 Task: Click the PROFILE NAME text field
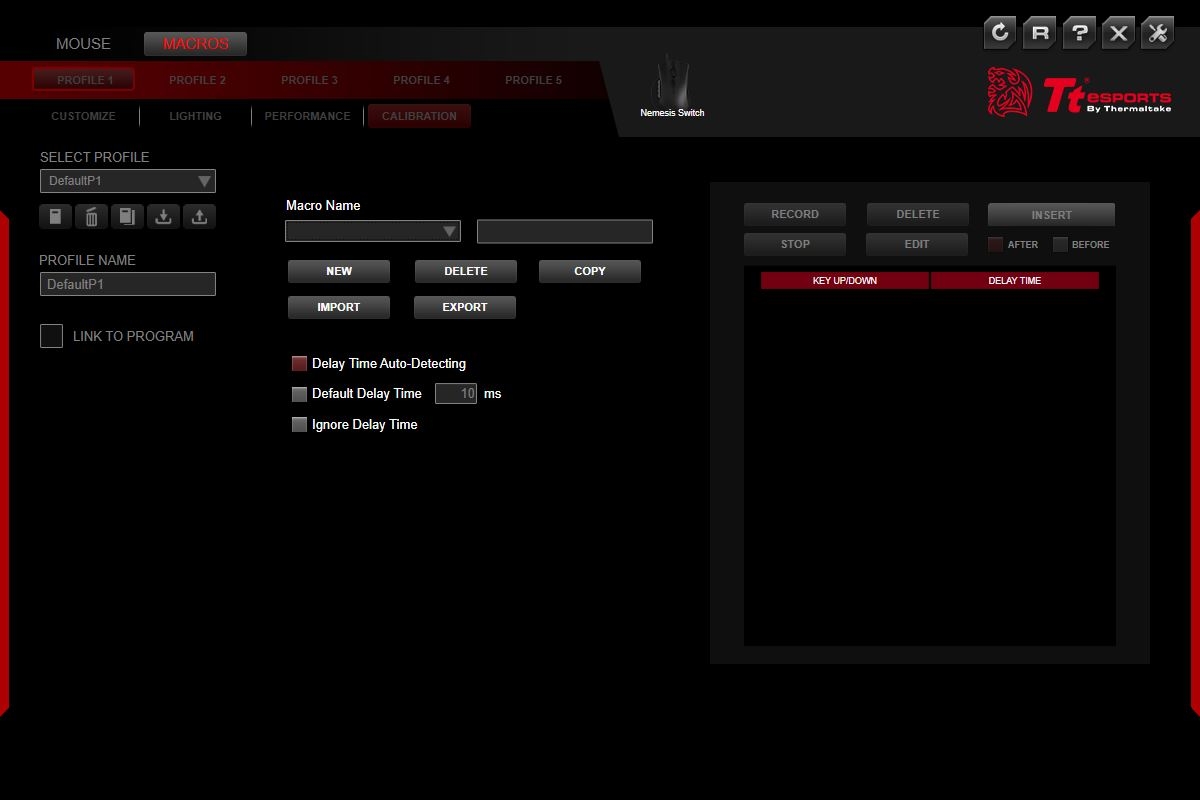[128, 284]
